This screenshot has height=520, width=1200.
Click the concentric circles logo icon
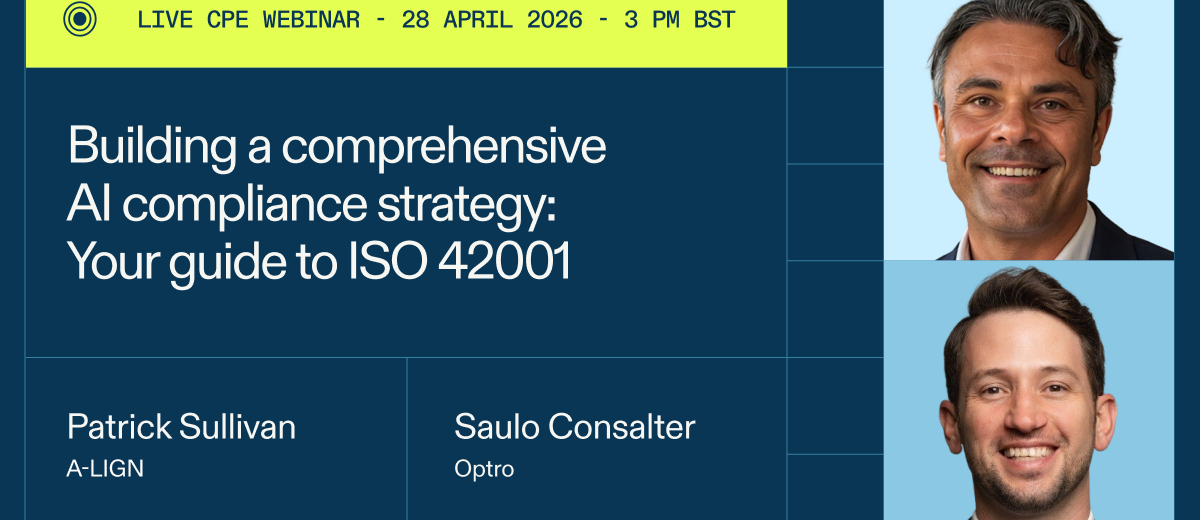point(80,20)
